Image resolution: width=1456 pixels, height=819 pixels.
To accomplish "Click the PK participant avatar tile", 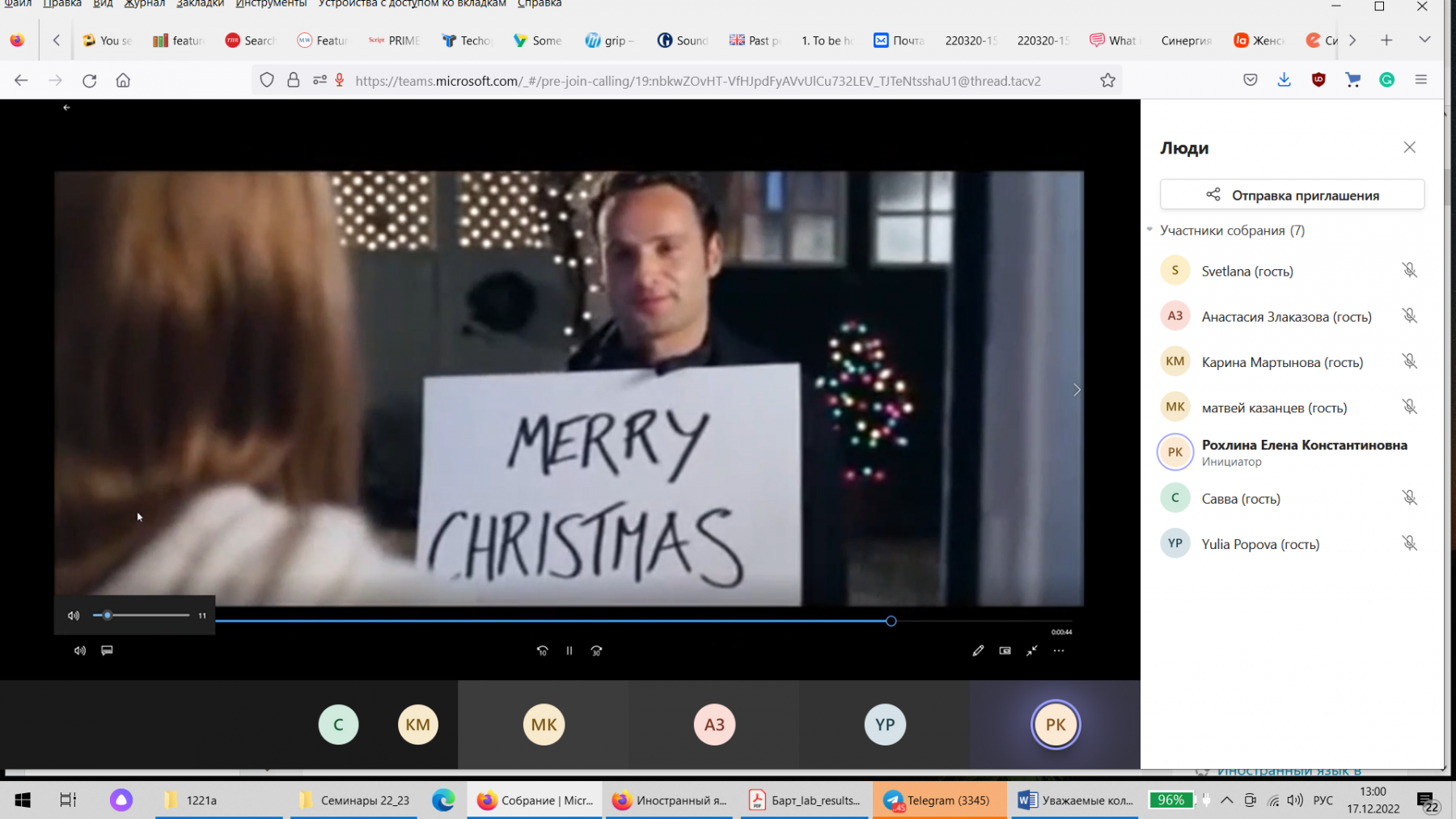I will 1056,724.
